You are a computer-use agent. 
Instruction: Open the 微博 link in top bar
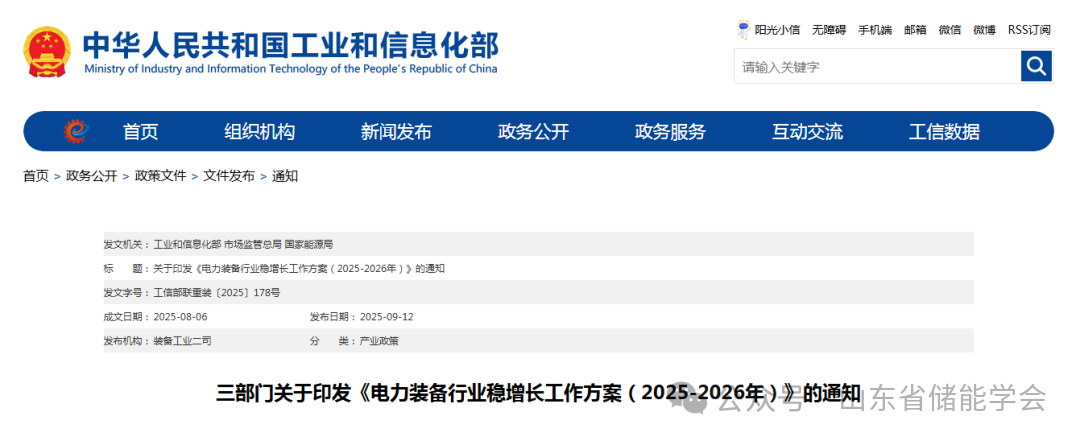pos(984,30)
